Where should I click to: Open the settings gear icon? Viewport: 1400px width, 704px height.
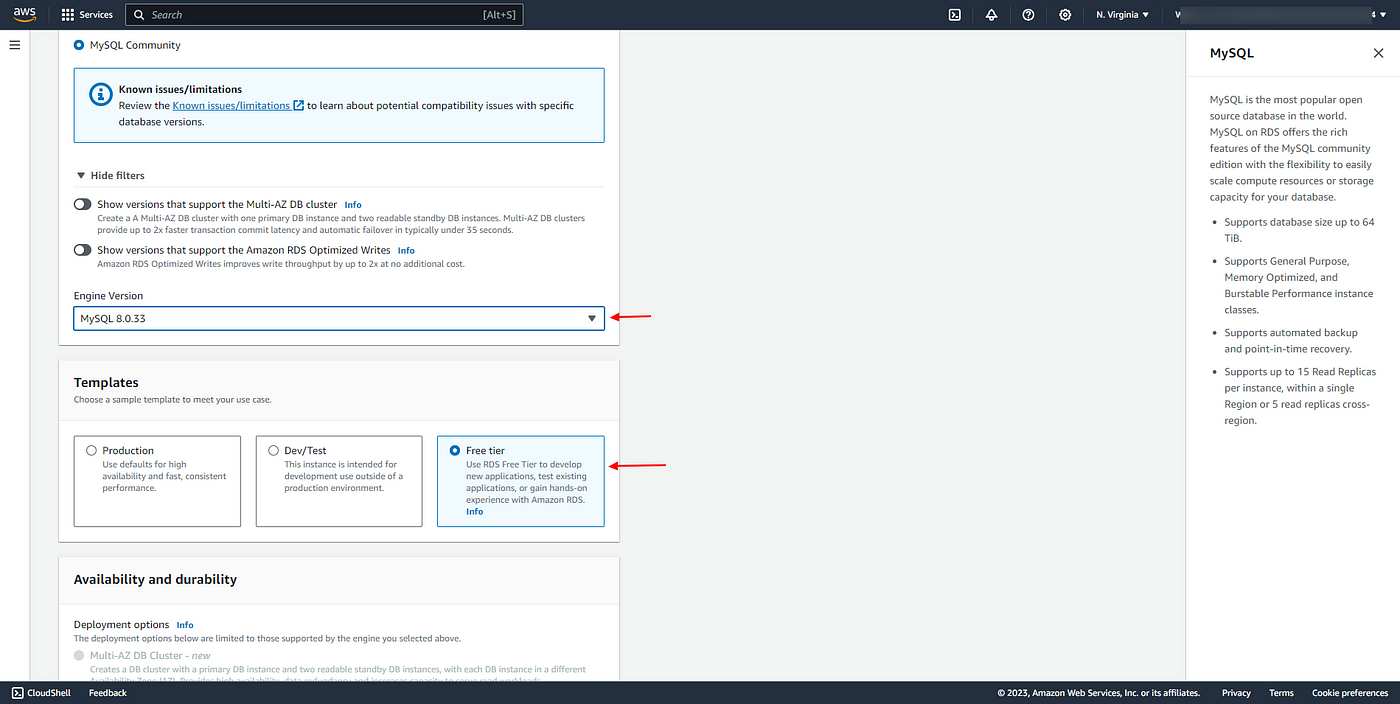tap(1065, 15)
